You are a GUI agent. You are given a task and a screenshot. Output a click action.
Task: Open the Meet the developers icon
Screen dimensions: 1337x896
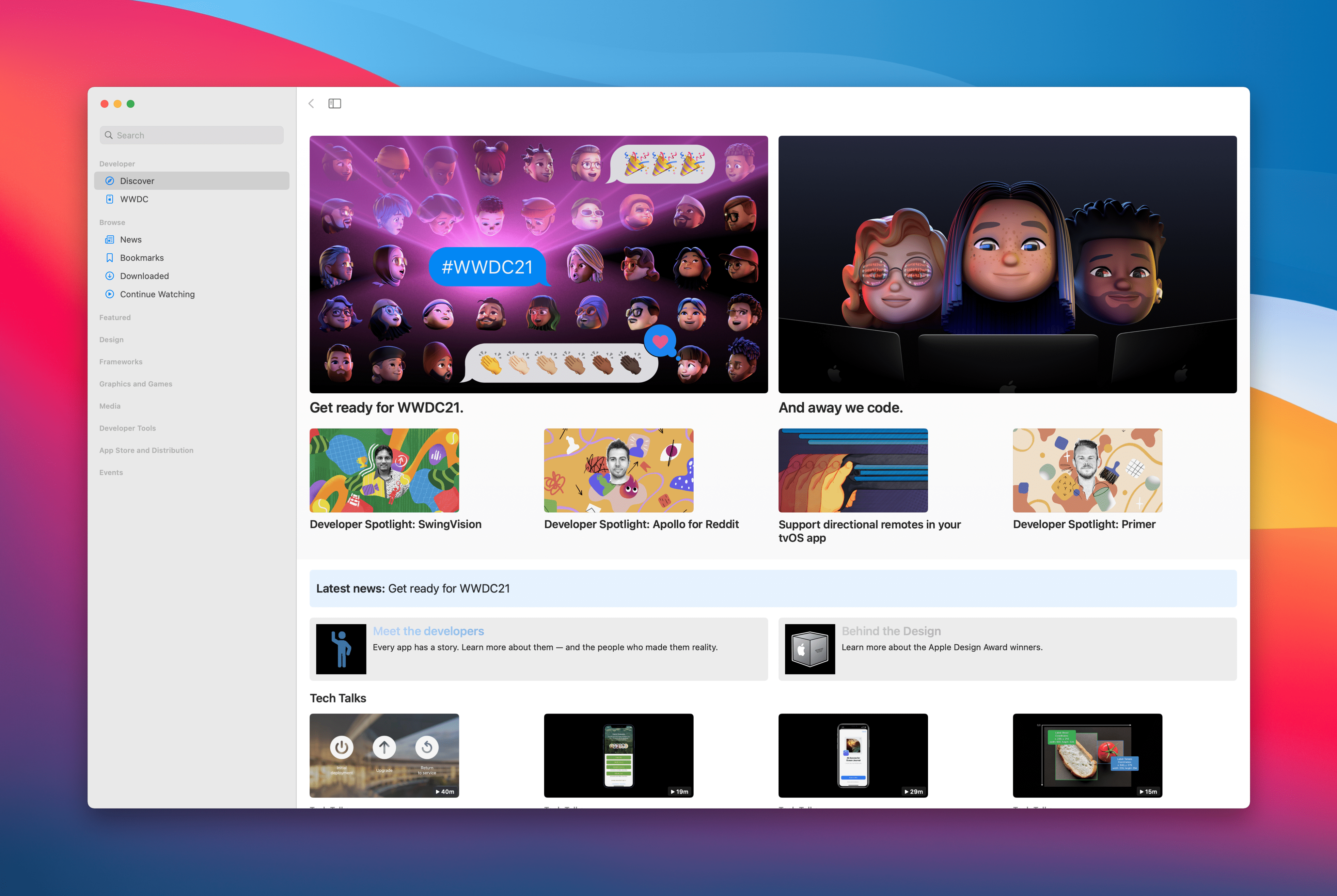tap(341, 649)
